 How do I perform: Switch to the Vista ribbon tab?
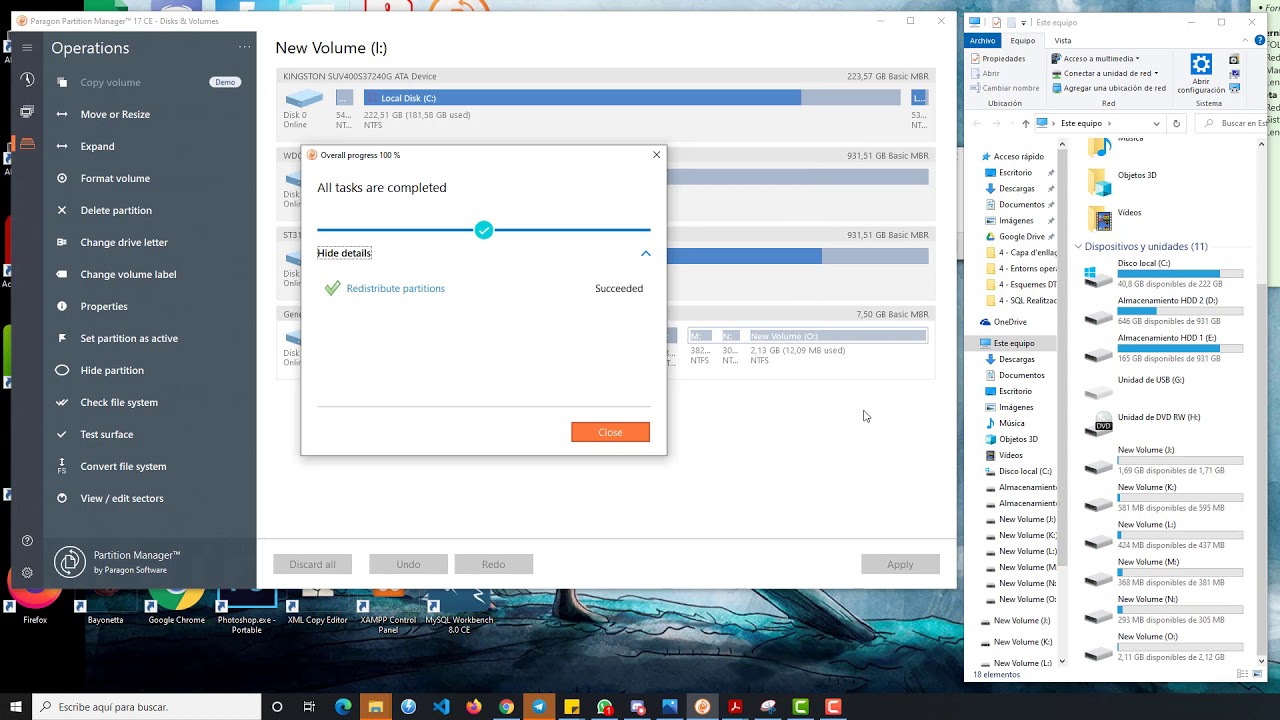1062,41
